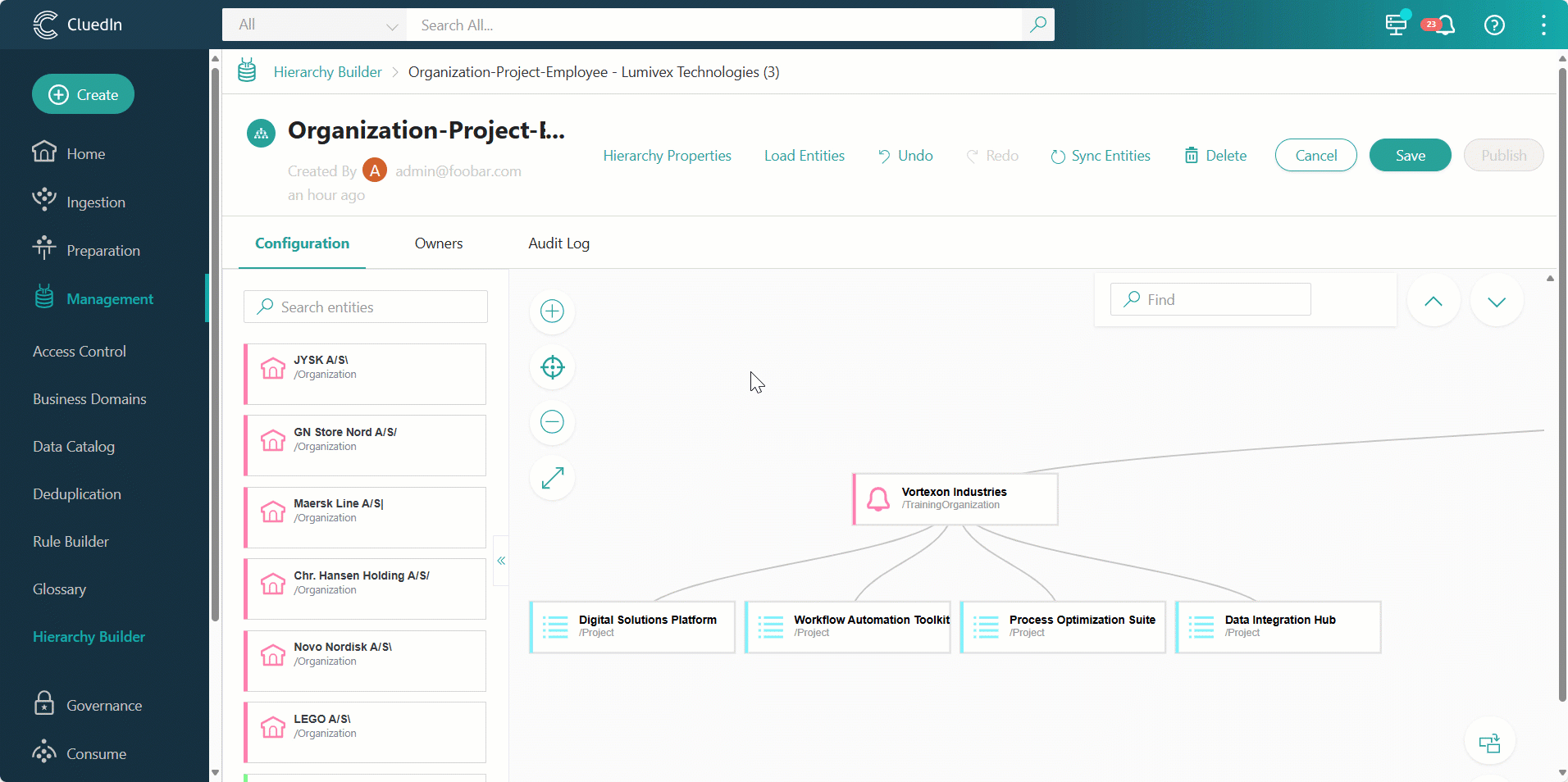Image resolution: width=1568 pixels, height=782 pixels.
Task: Click the Undo toolbar action
Action: point(905,156)
